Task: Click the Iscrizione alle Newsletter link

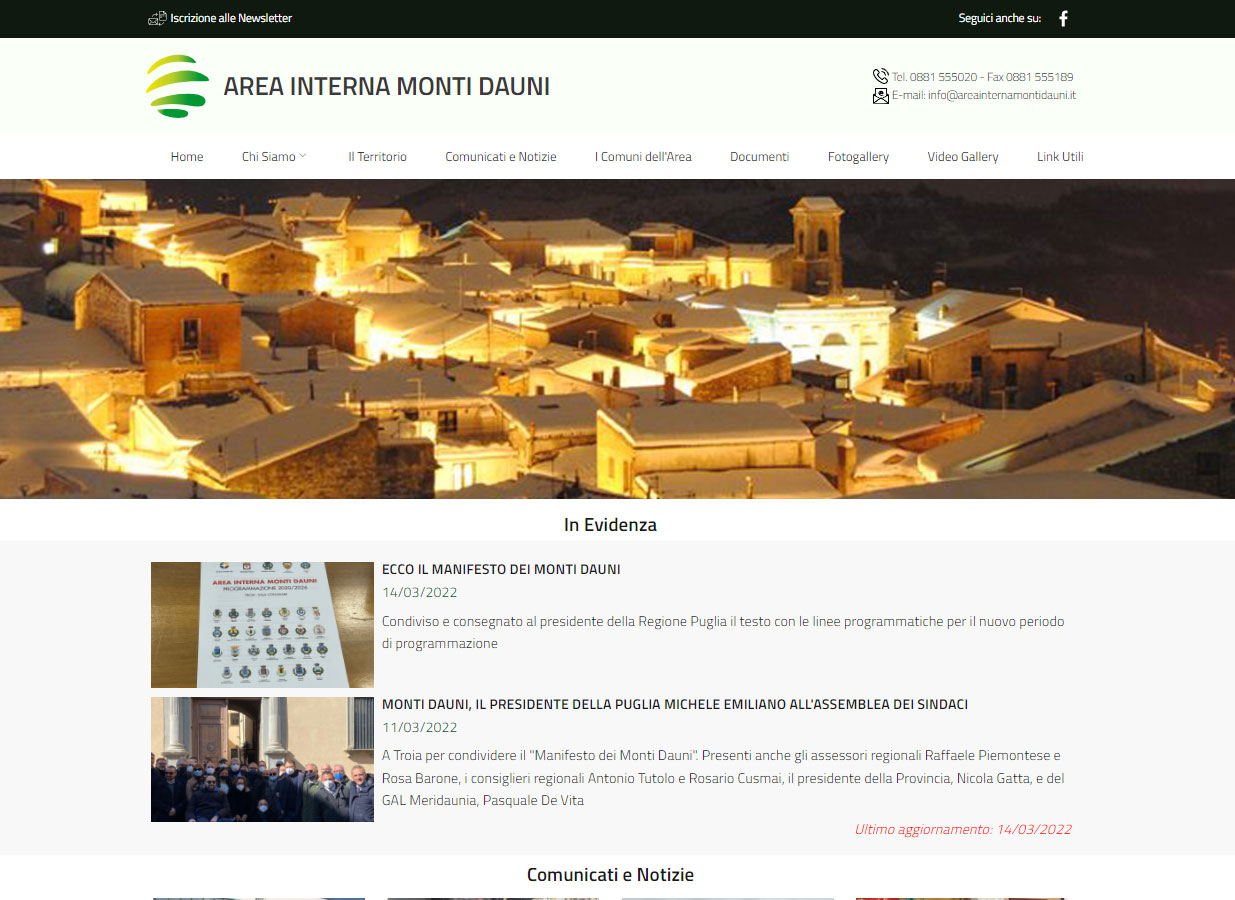Action: click(x=231, y=18)
